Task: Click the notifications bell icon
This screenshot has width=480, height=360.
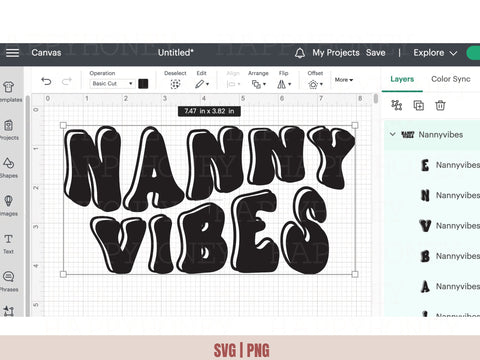Action: coord(300,53)
